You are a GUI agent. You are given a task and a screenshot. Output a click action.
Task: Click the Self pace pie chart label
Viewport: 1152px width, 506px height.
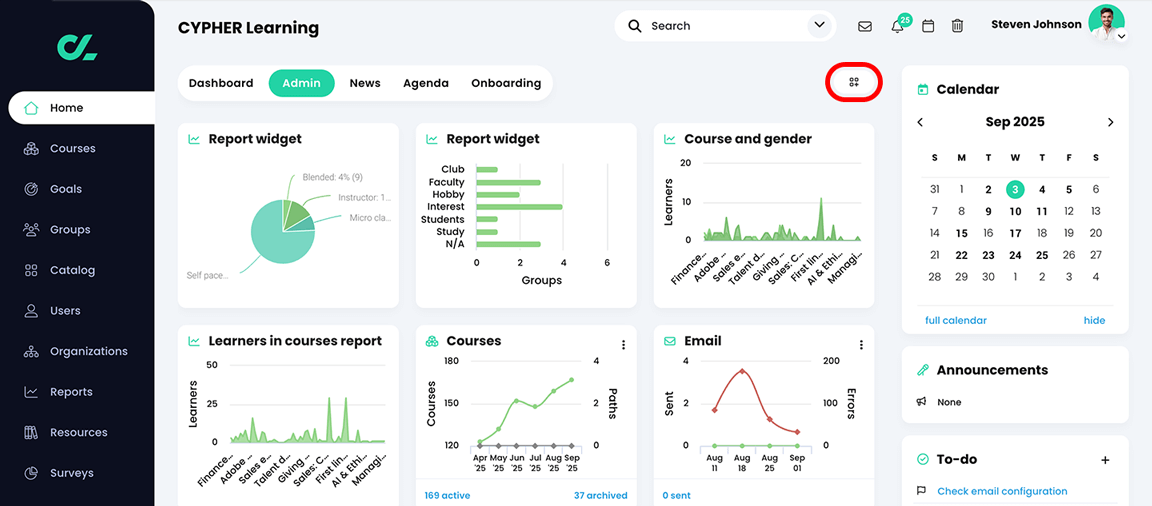pyautogui.click(x=207, y=275)
